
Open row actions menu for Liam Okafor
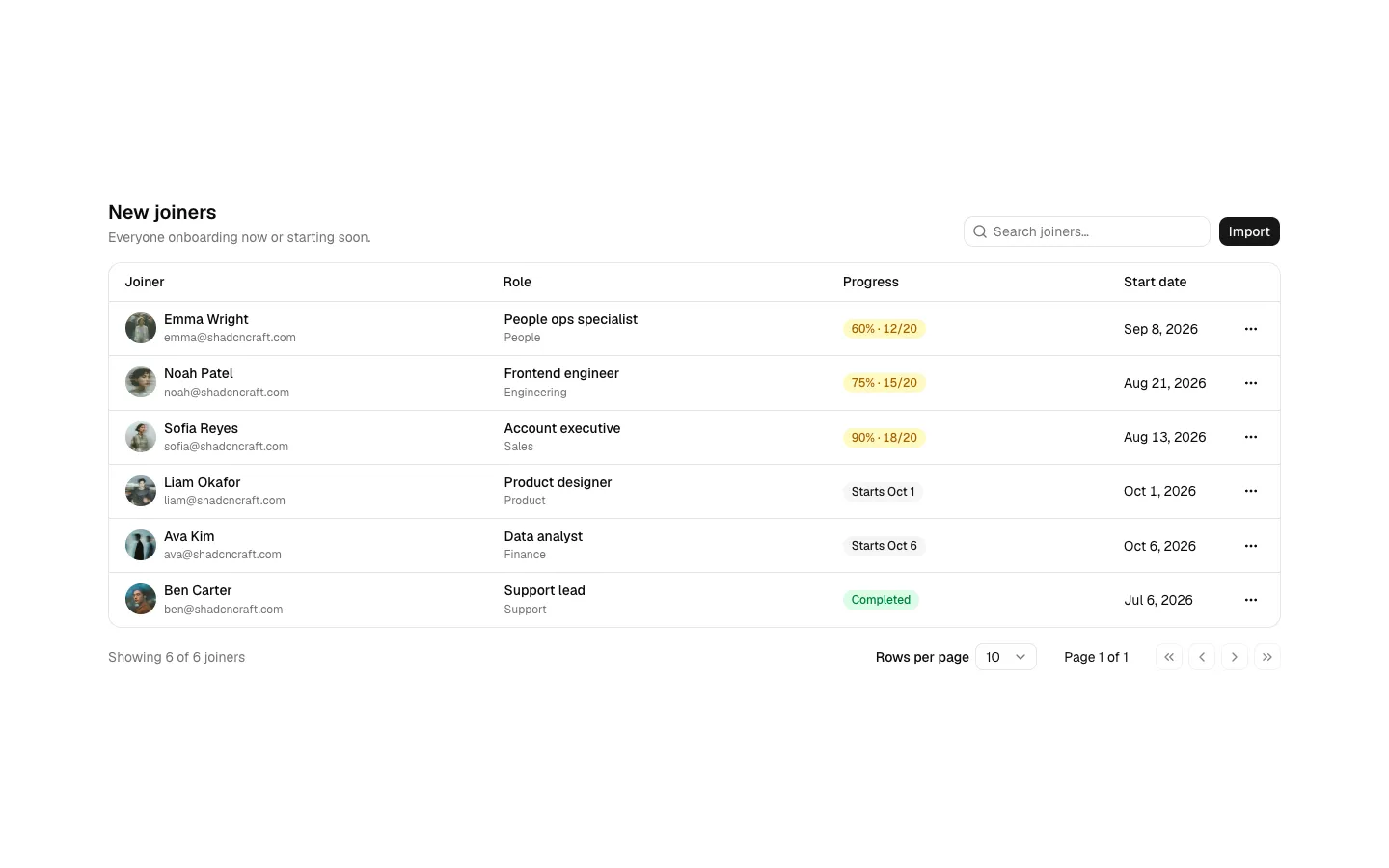coord(1251,491)
